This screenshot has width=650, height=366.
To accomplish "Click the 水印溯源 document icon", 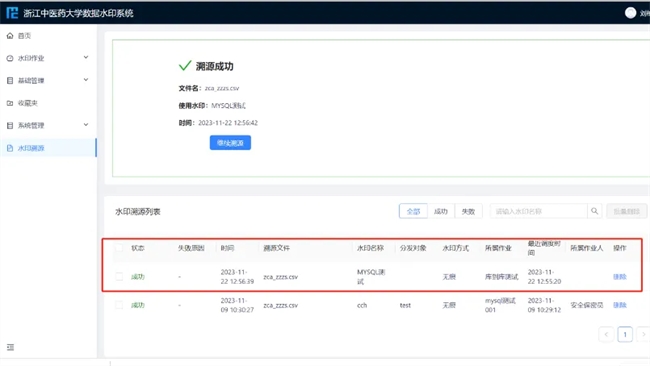I will 10,148.
